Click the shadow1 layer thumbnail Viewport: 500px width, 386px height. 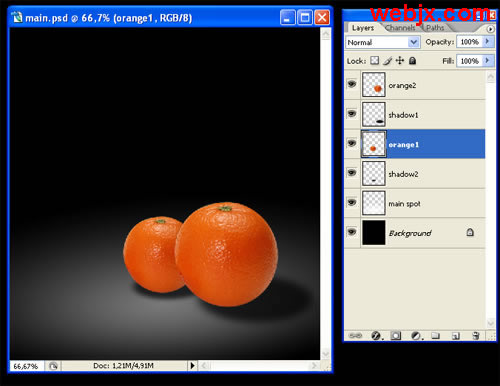(374, 114)
